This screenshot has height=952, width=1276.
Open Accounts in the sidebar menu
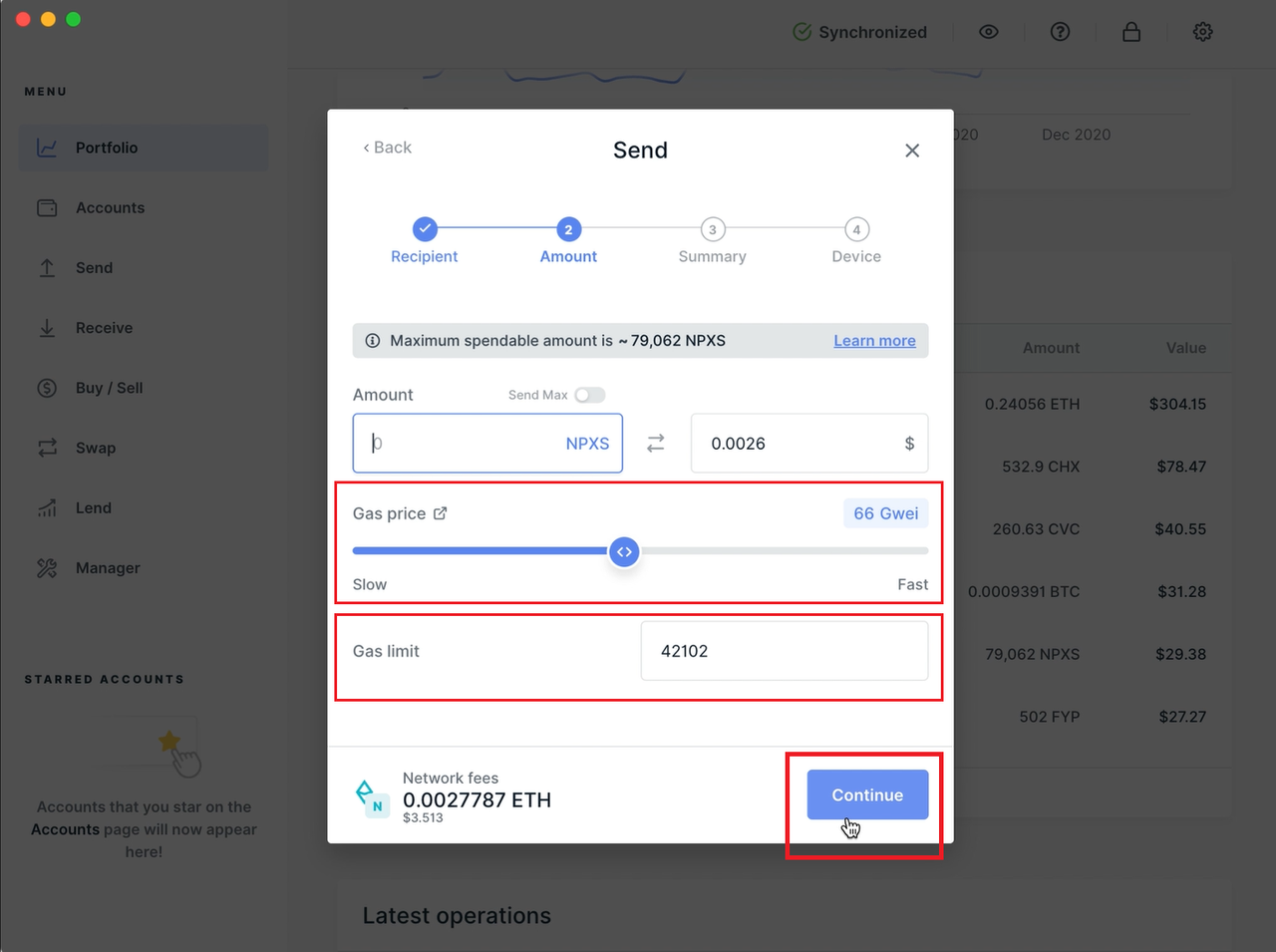coord(144,207)
